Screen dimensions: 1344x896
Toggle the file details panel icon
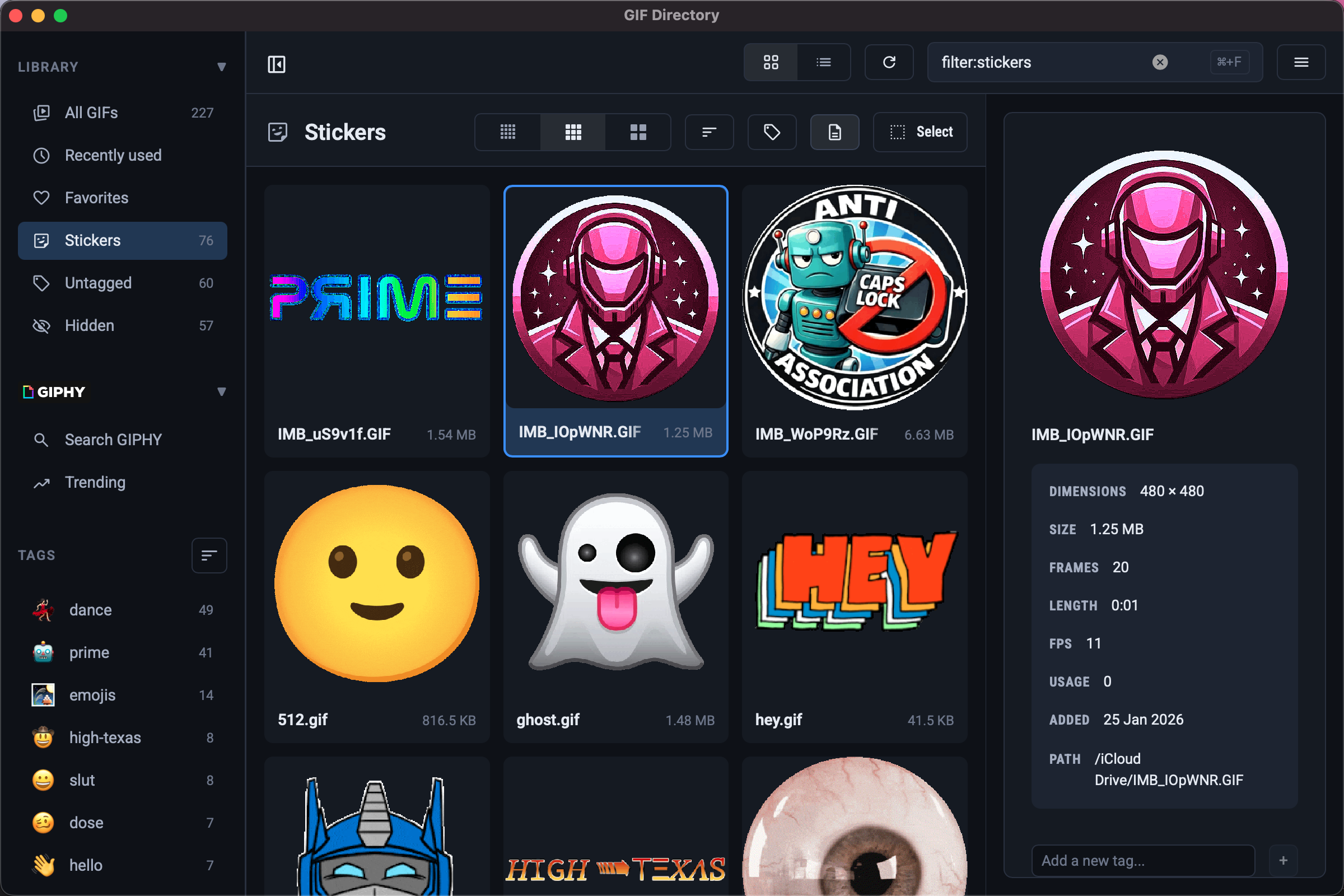(835, 132)
